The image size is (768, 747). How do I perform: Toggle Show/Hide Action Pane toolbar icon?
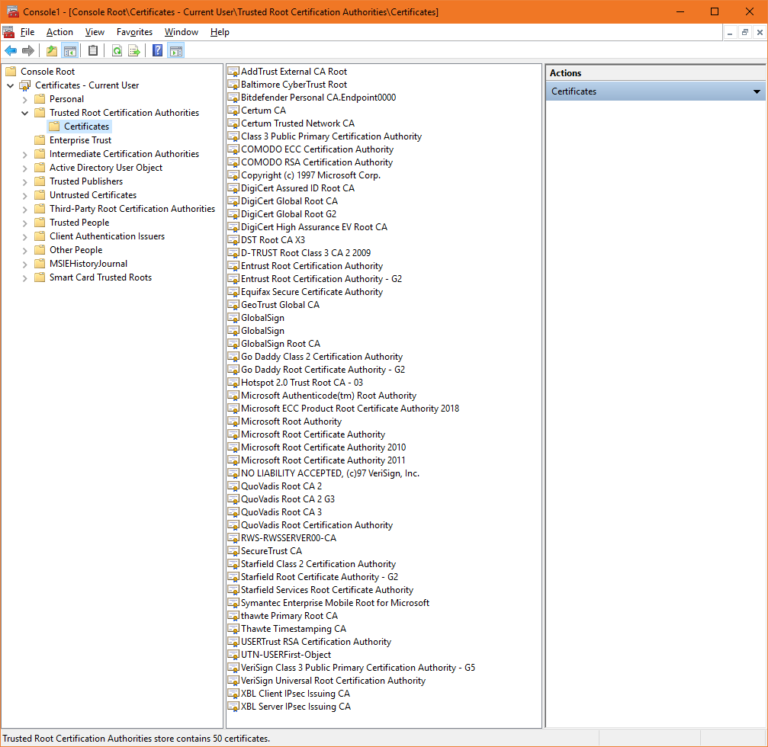[x=176, y=50]
